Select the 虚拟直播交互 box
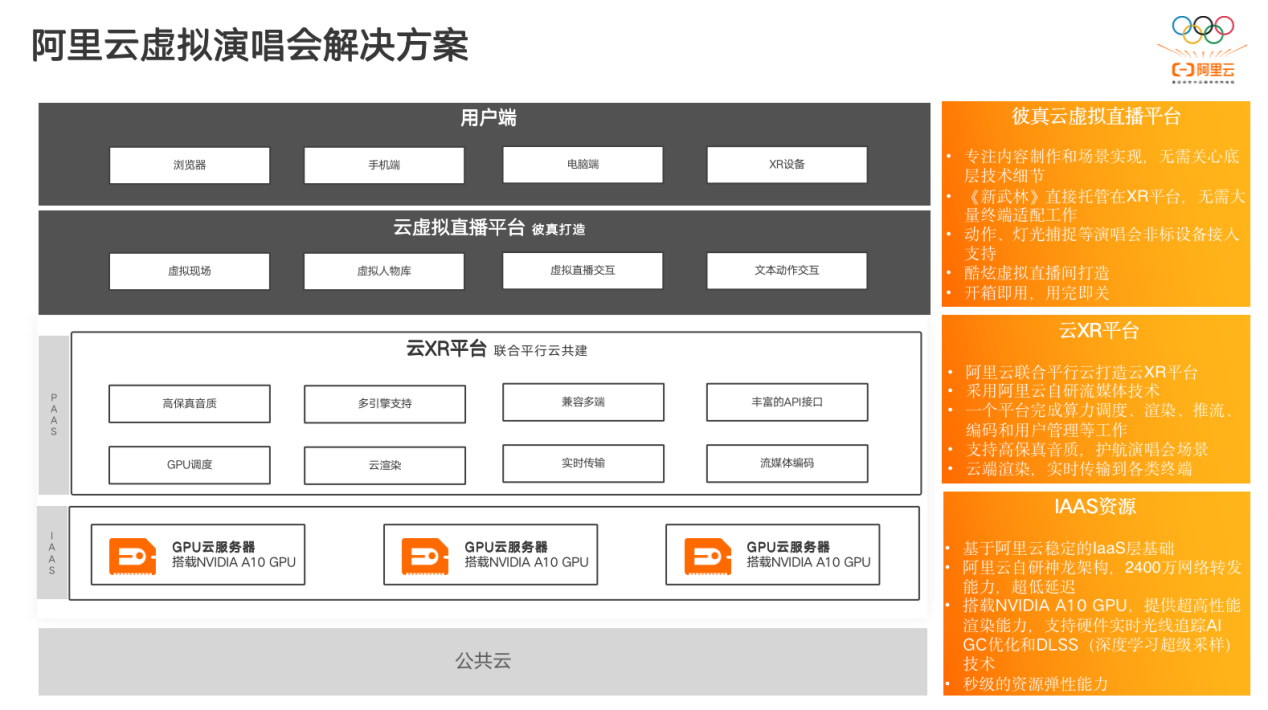The image size is (1268, 710). [582, 270]
